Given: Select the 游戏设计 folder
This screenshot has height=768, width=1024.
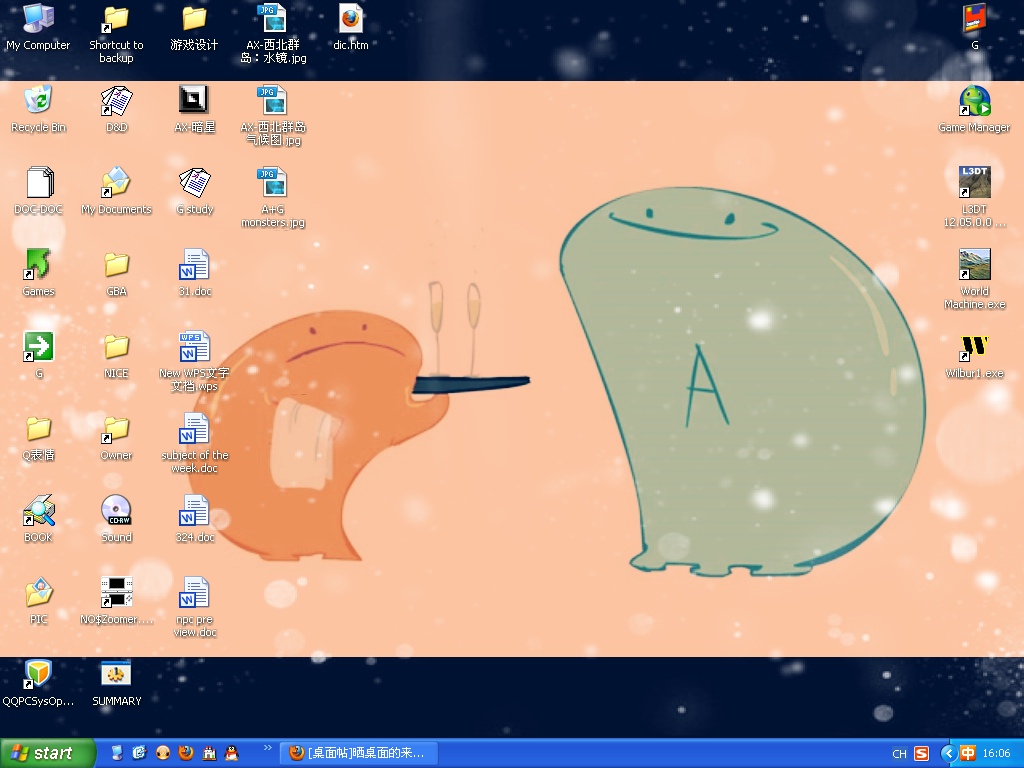Looking at the screenshot, I should click(194, 27).
